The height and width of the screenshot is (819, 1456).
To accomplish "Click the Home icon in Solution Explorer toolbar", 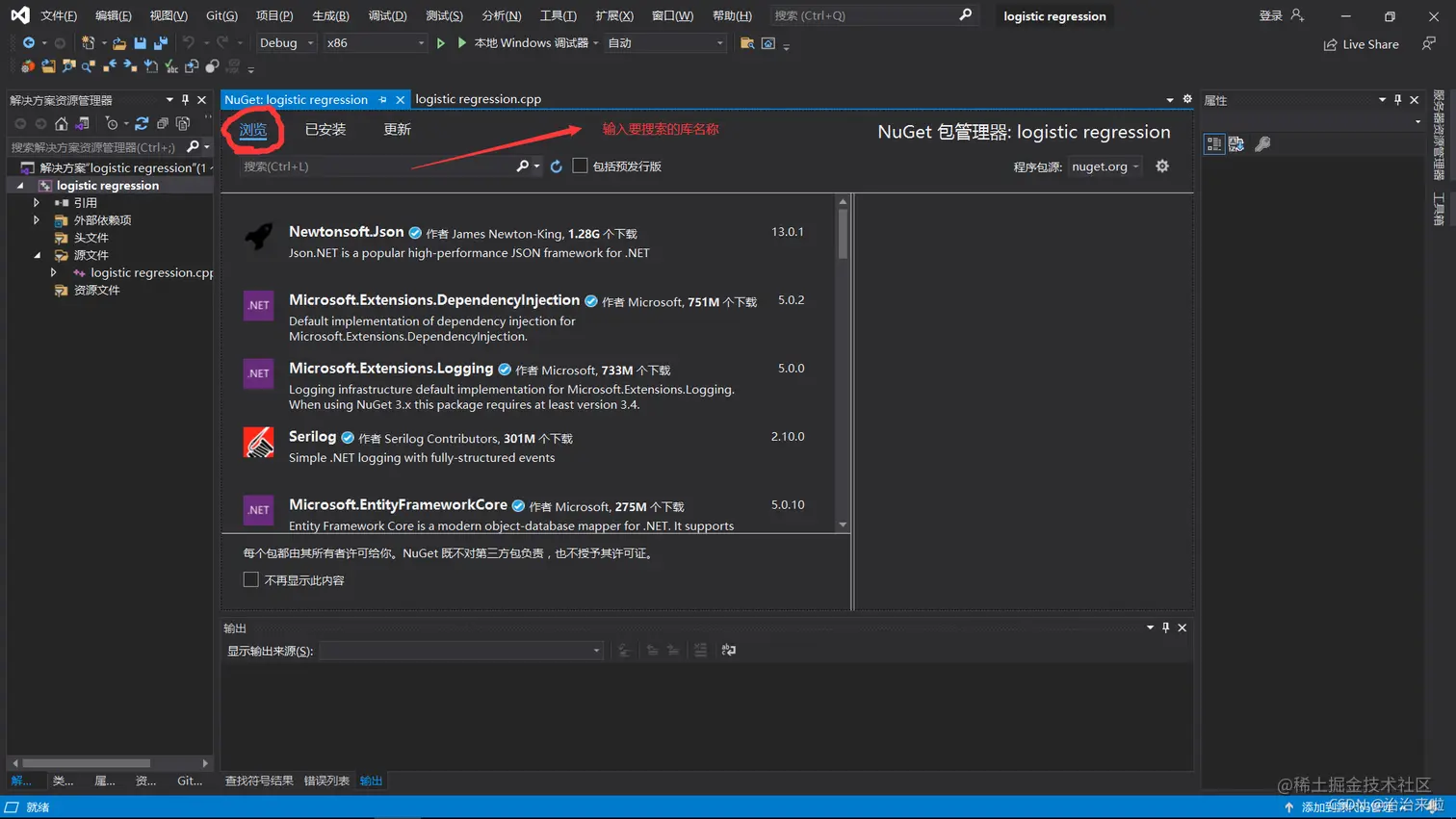I will 62,123.
